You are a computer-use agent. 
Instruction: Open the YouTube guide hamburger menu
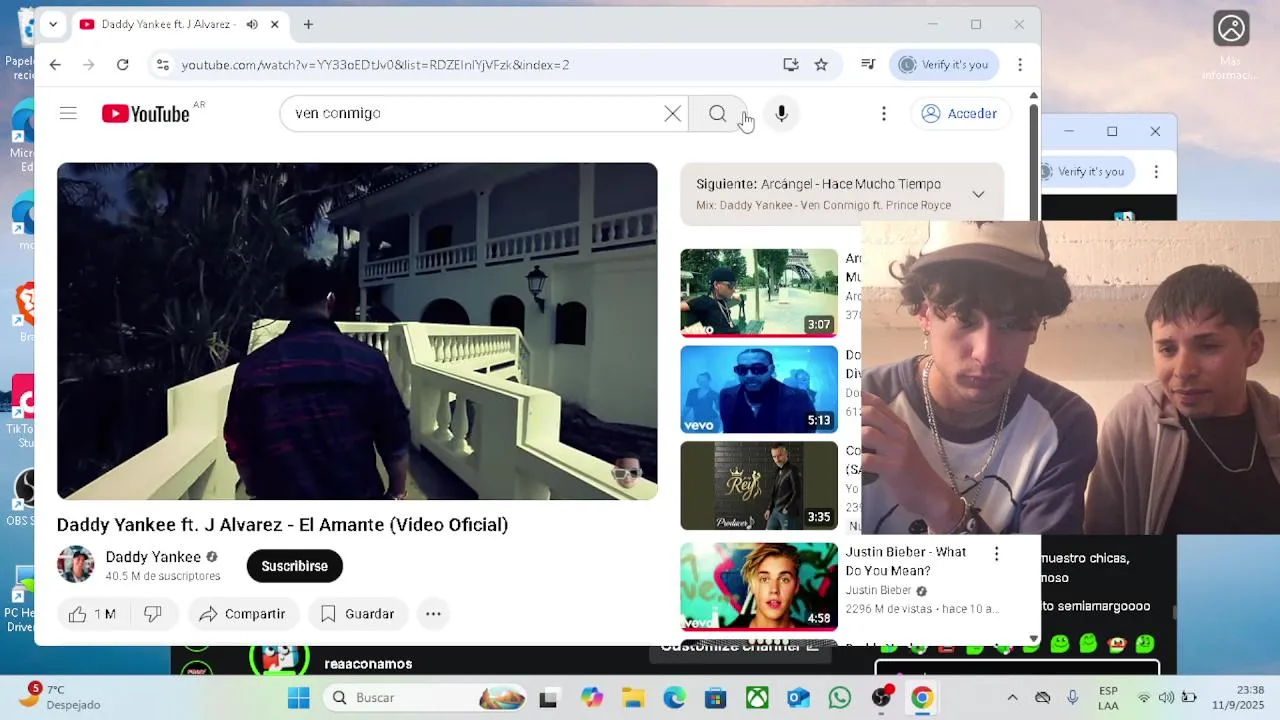tap(68, 113)
